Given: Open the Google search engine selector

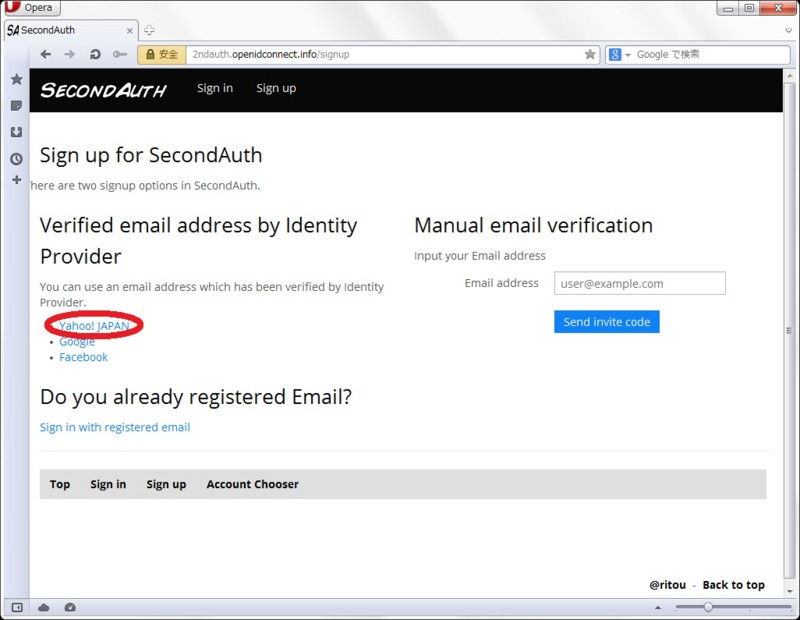Looking at the screenshot, I should (619, 54).
